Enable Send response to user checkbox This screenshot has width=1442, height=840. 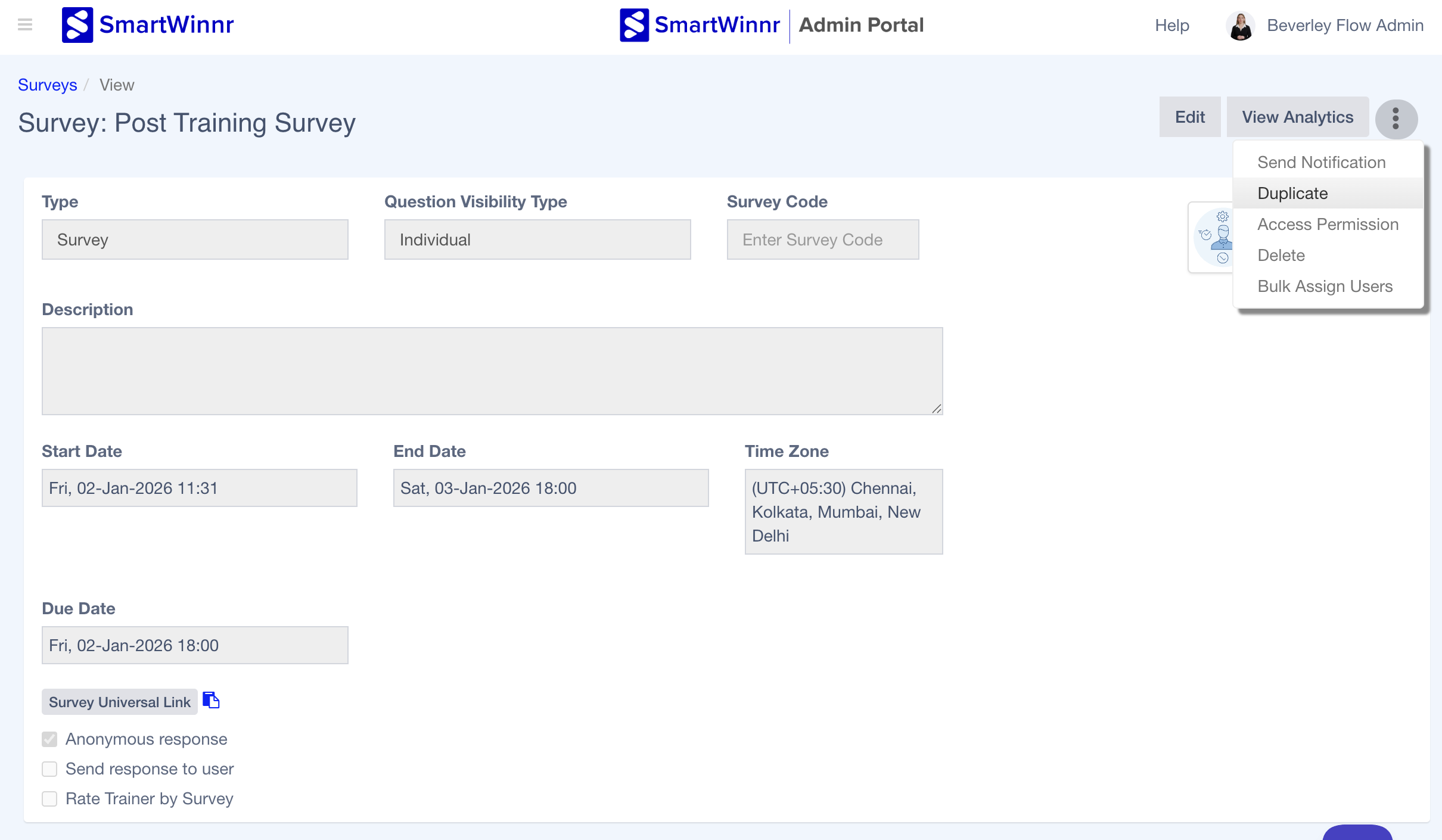[x=49, y=769]
